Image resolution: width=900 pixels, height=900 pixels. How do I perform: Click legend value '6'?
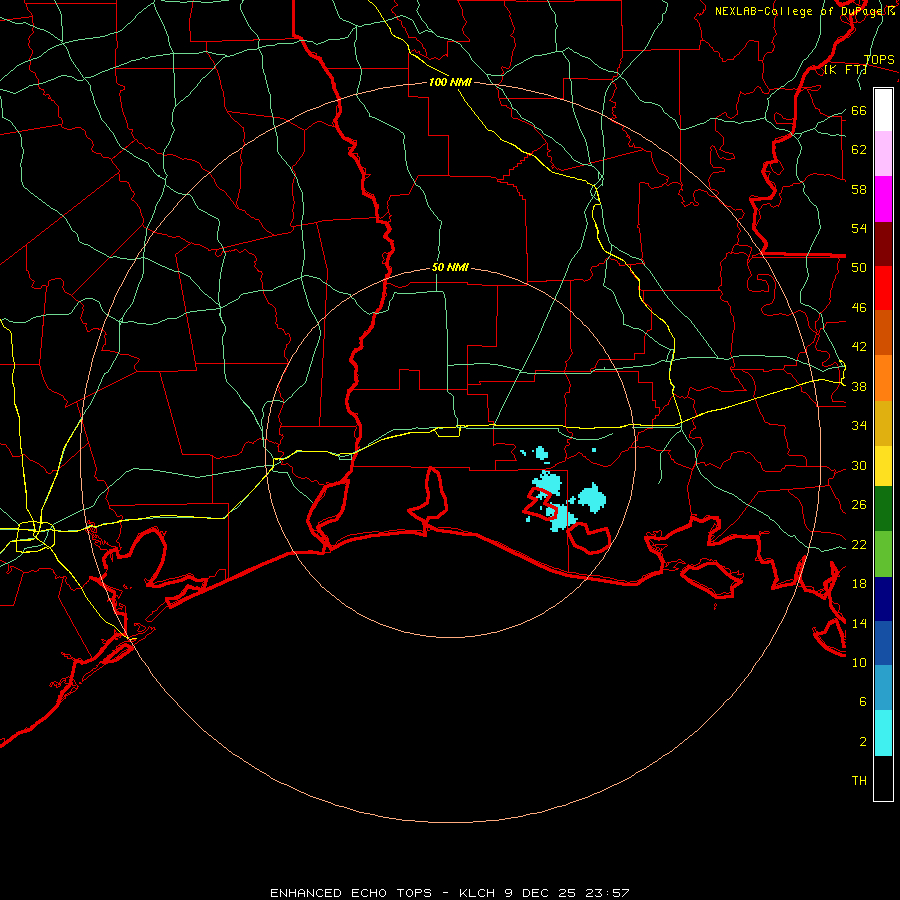point(863,702)
